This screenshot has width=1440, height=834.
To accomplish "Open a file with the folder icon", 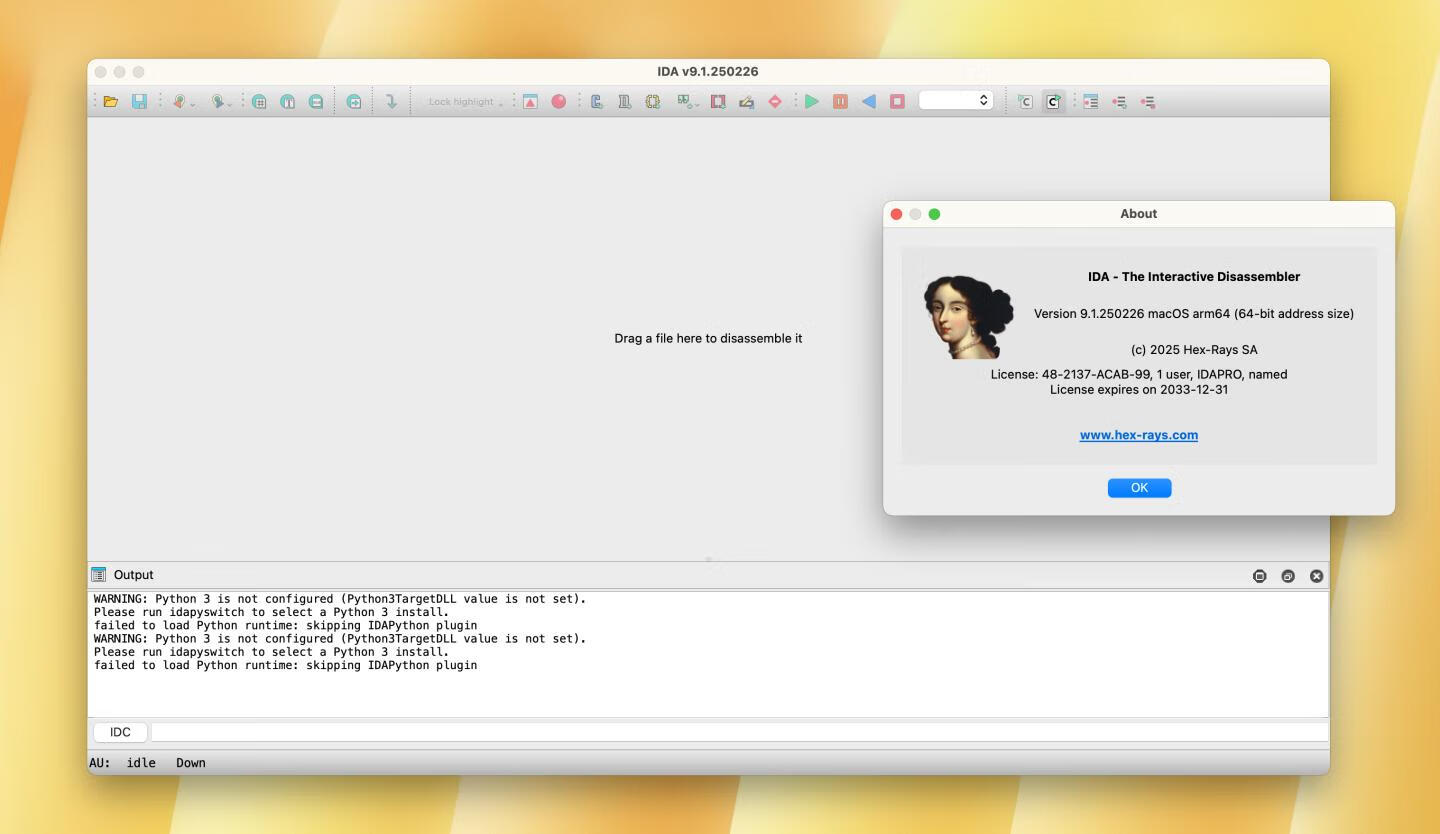I will (x=111, y=101).
